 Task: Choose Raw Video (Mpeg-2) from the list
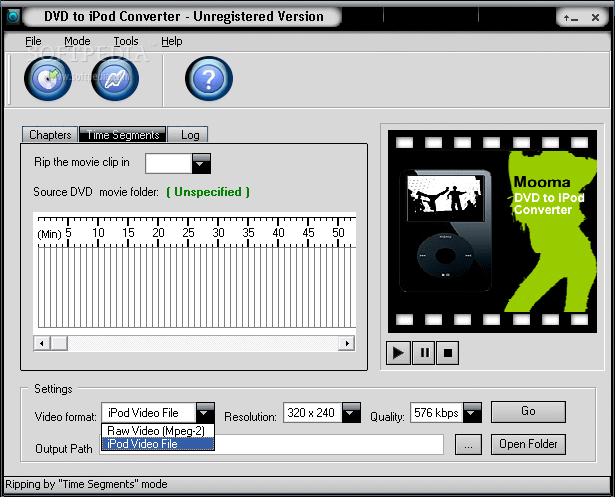[x=158, y=431]
